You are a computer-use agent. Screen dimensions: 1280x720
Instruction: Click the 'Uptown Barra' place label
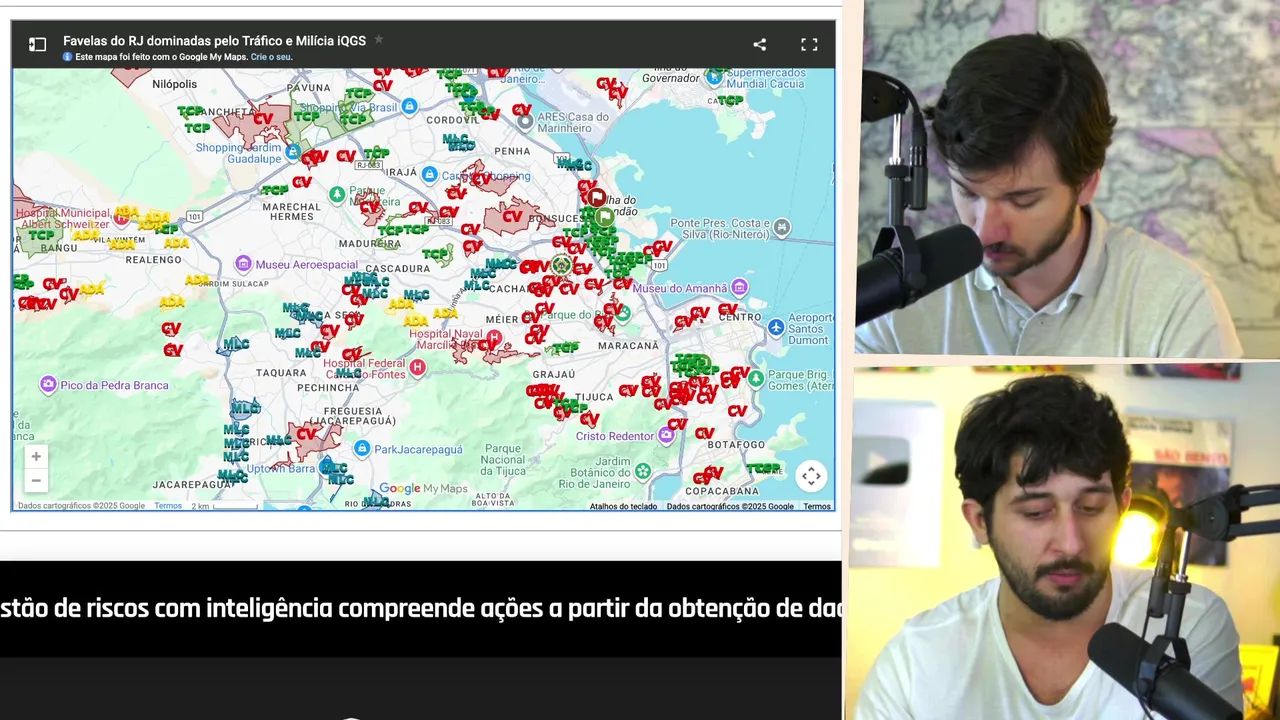[281, 469]
